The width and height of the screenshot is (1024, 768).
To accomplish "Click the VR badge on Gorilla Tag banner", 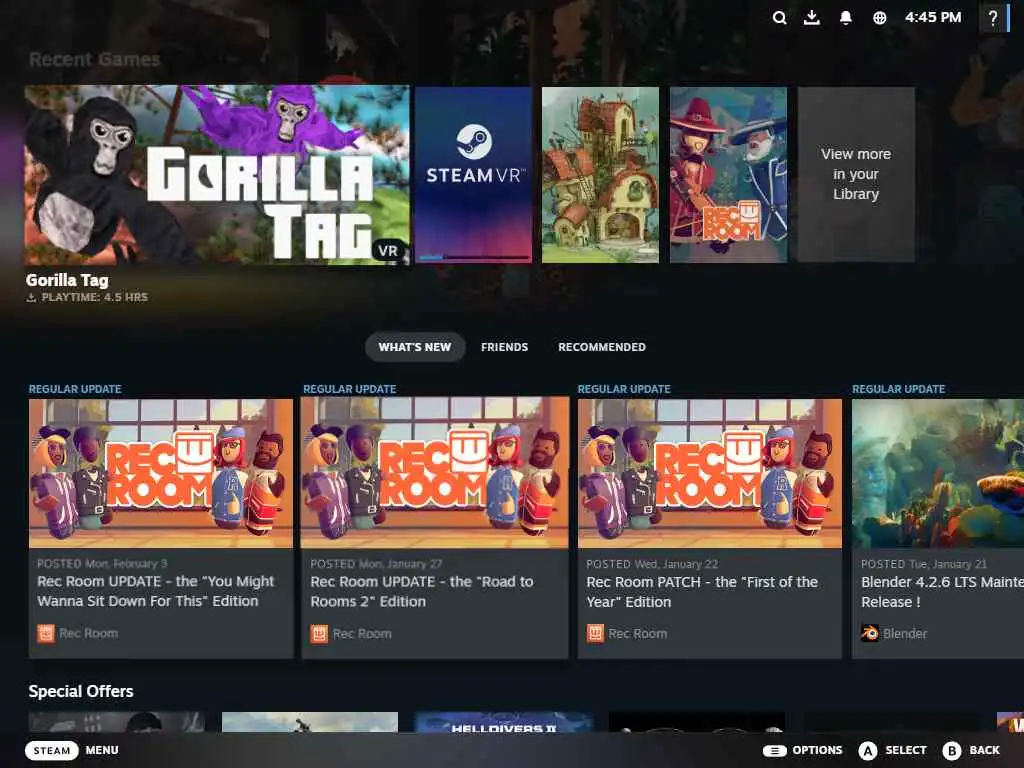I will click(389, 251).
